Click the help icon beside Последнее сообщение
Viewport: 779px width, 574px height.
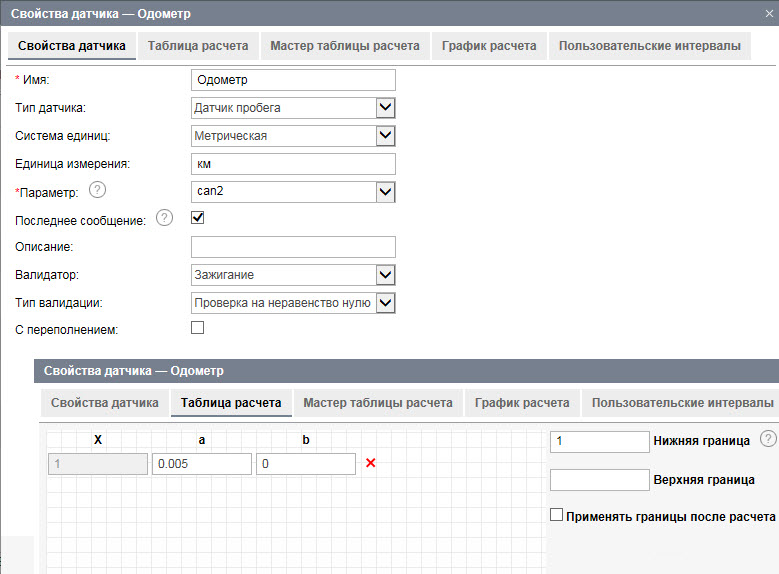(165, 219)
